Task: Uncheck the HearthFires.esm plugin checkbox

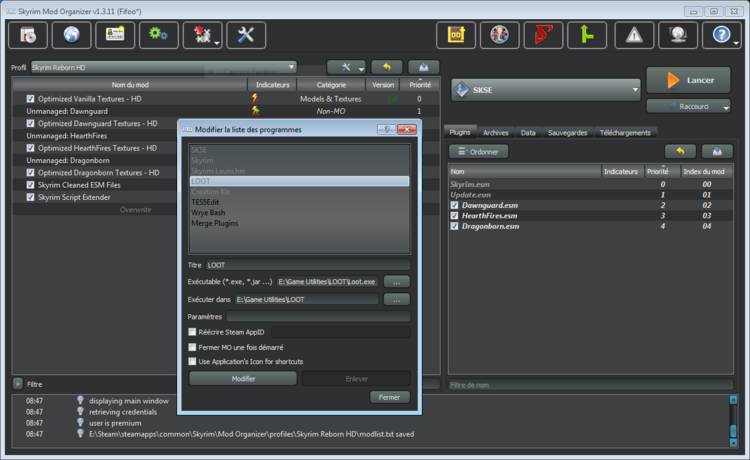Action: [x=454, y=216]
